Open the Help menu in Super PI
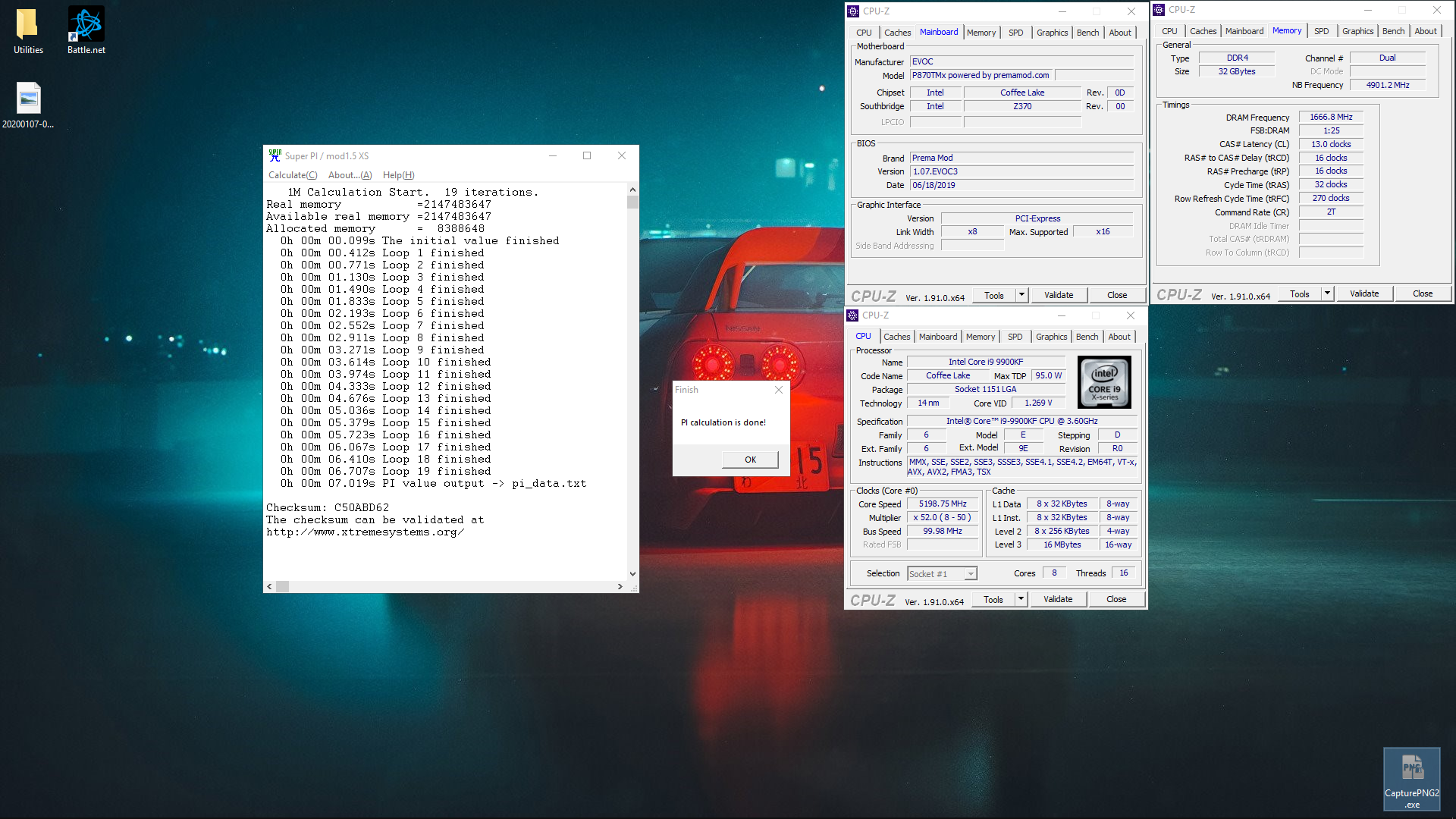This screenshot has width=1456, height=819. click(x=398, y=175)
